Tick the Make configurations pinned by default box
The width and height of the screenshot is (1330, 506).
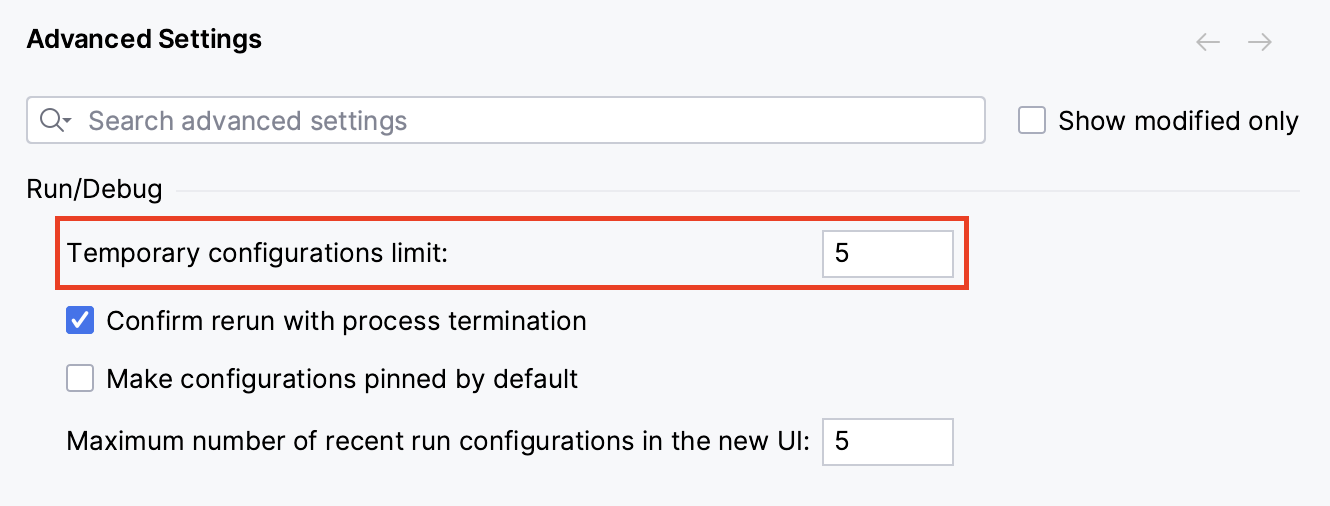point(80,379)
